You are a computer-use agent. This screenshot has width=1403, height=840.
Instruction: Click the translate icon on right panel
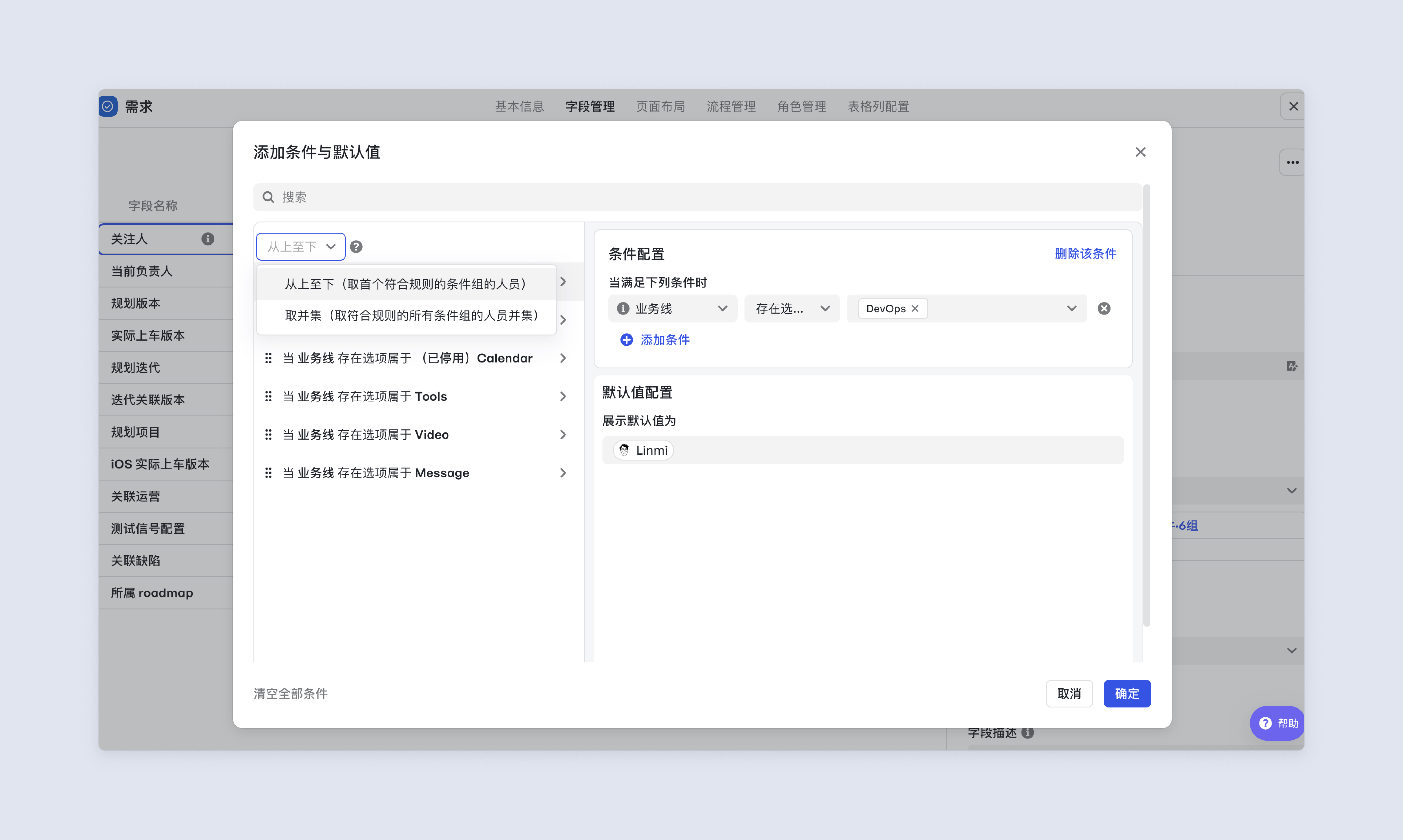click(1292, 366)
